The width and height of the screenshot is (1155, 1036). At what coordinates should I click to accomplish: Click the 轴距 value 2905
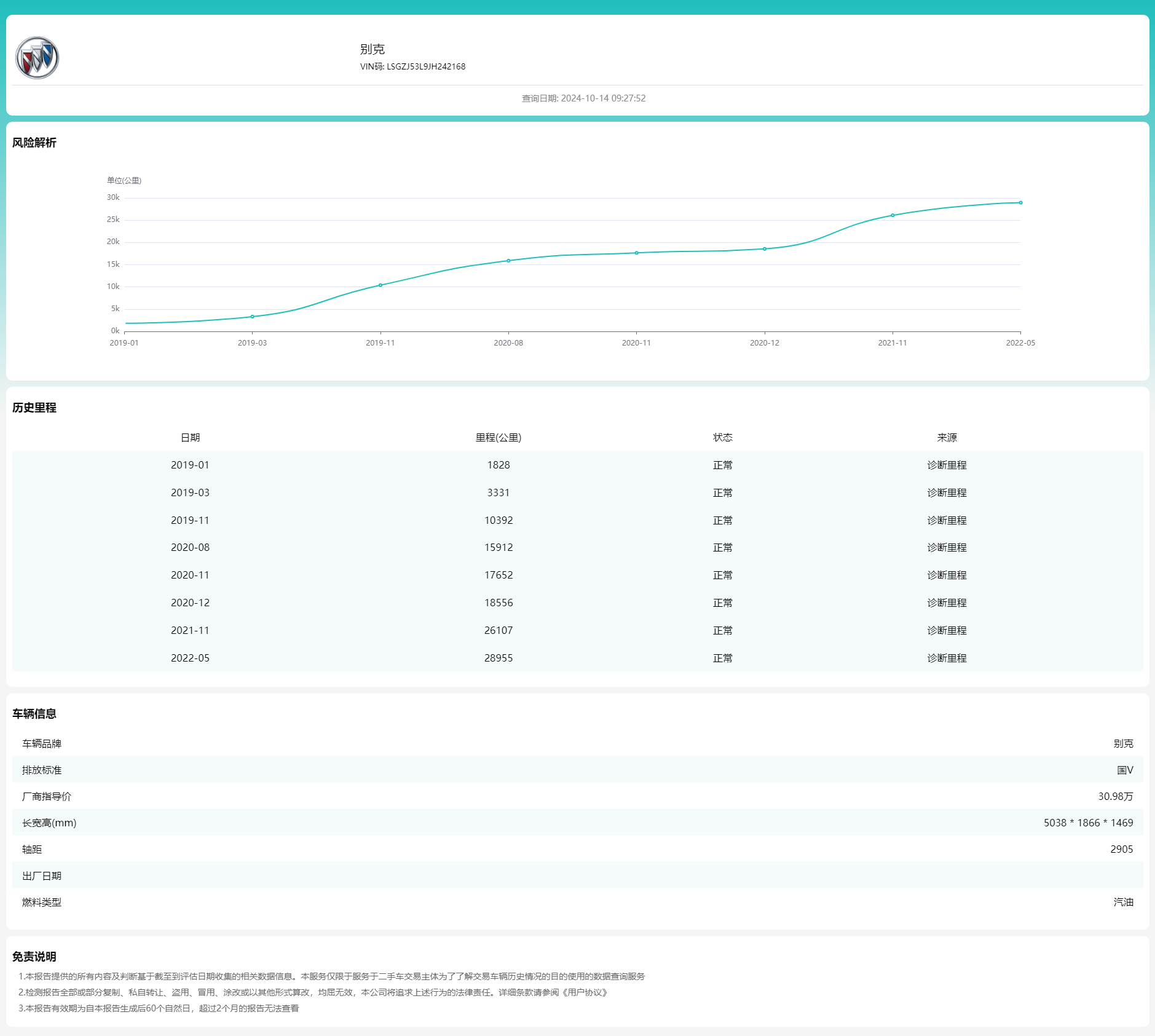(x=1122, y=849)
